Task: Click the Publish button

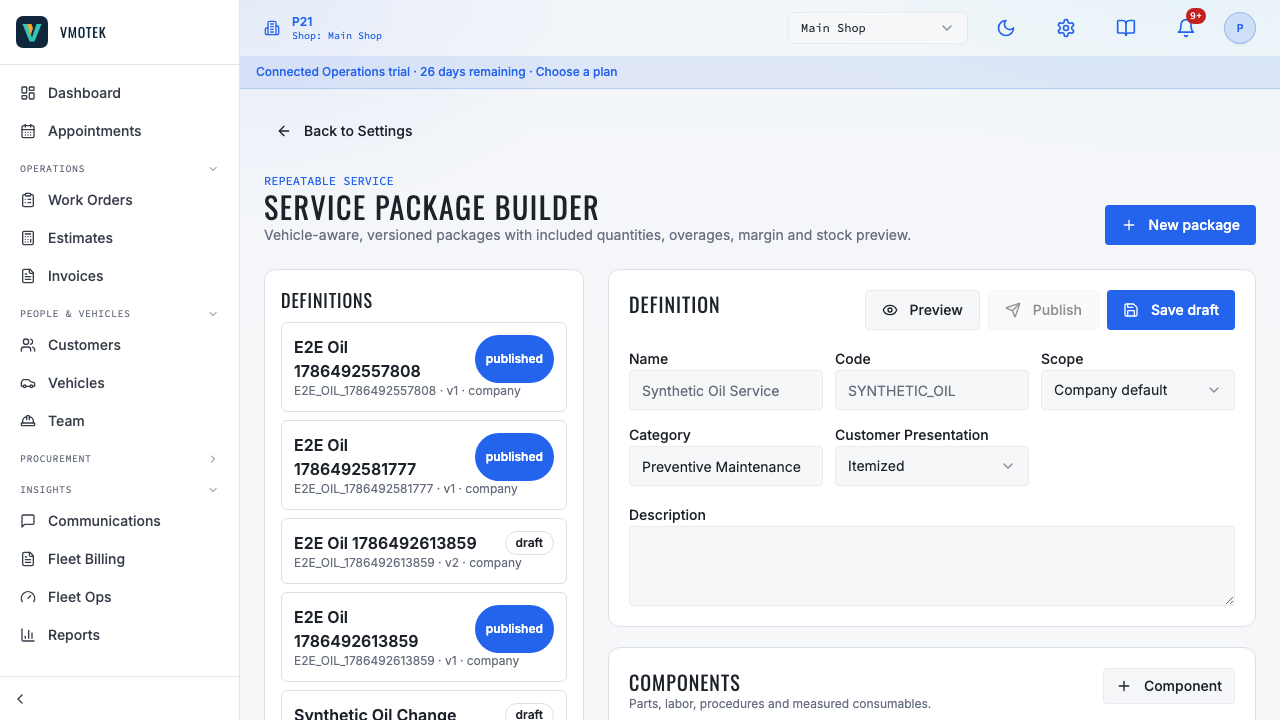Action: point(1043,310)
